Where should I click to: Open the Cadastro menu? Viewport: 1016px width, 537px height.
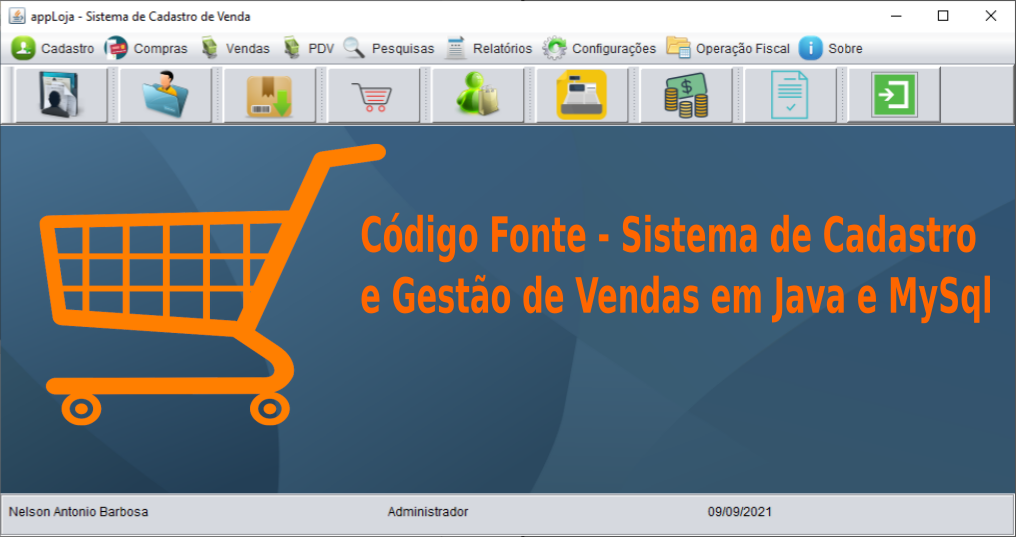[x=54, y=48]
